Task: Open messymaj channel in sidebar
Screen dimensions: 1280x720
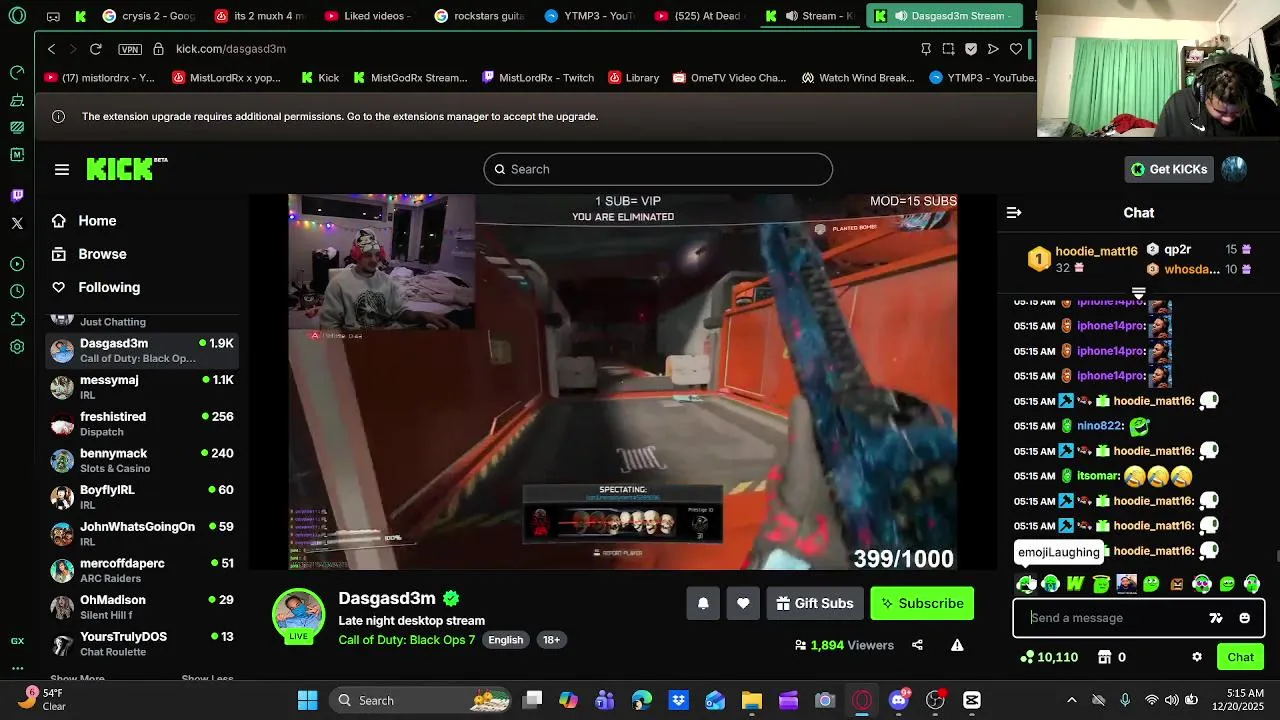Action: pyautogui.click(x=142, y=387)
